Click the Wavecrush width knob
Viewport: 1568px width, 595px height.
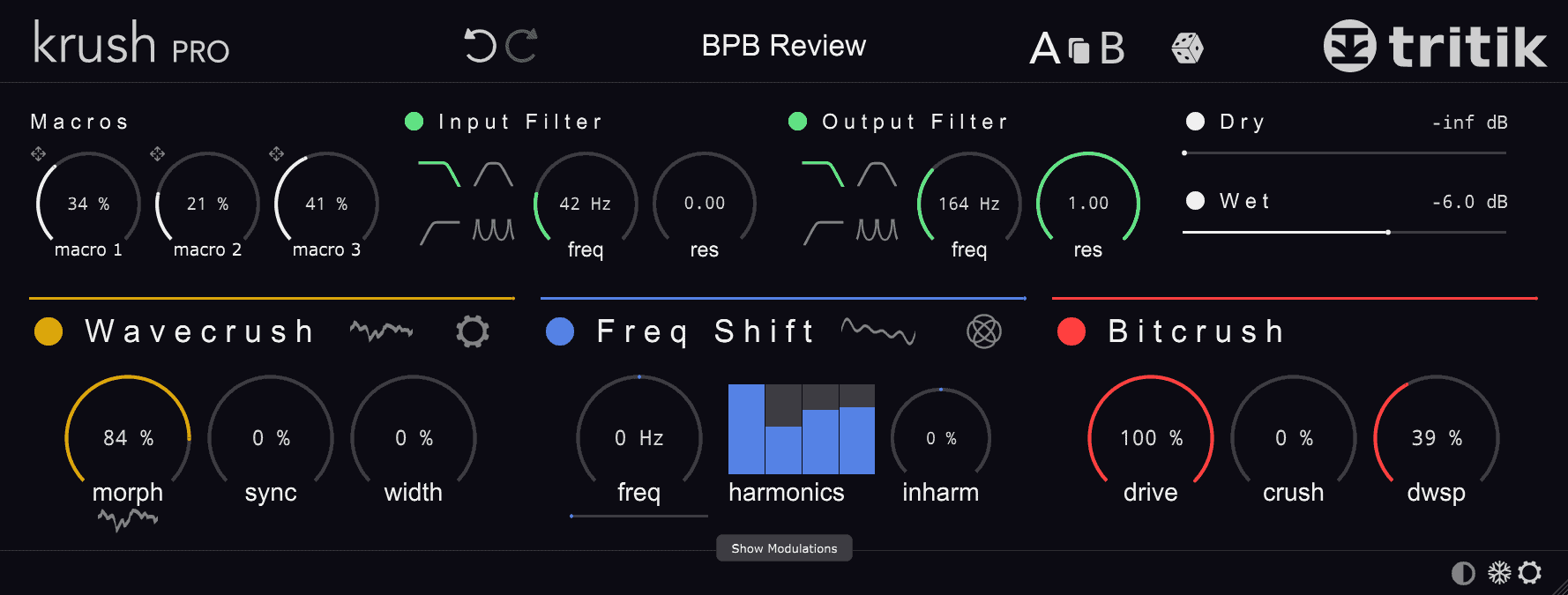click(x=414, y=437)
